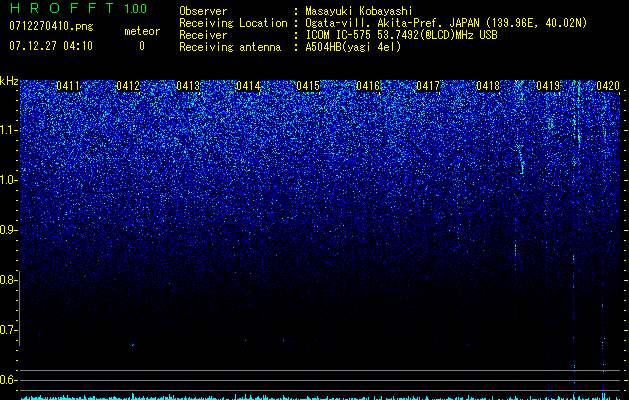Click the 0417 time marker
Screen dimensions: 629x400
428,86
